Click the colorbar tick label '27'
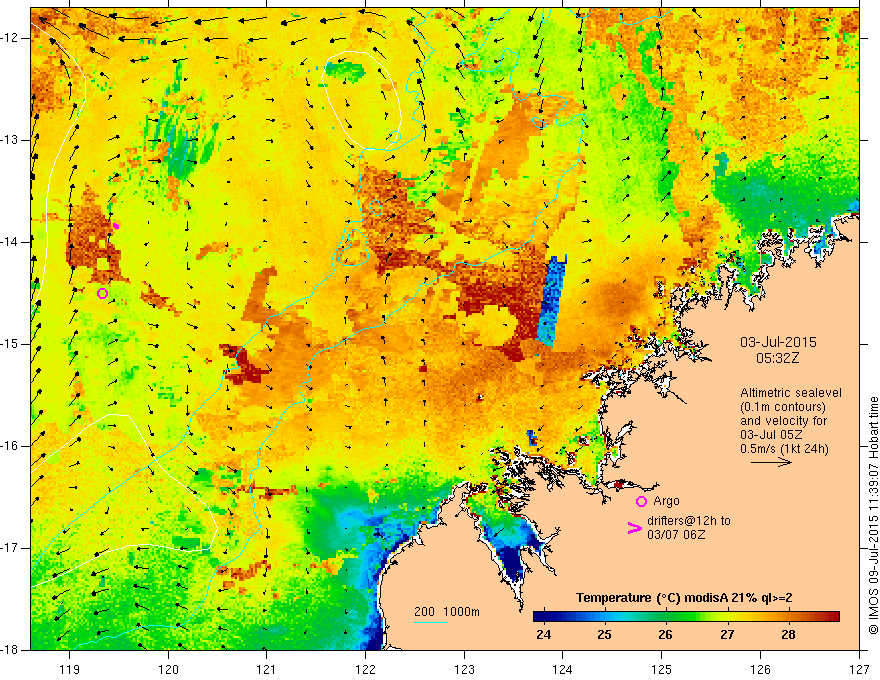 click(x=727, y=635)
